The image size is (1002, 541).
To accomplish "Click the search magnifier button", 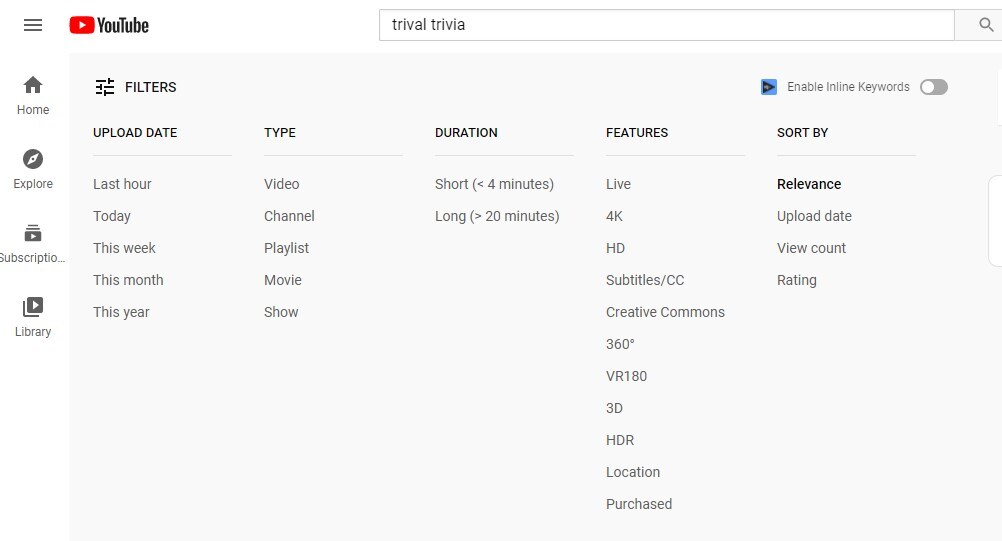I will point(985,25).
